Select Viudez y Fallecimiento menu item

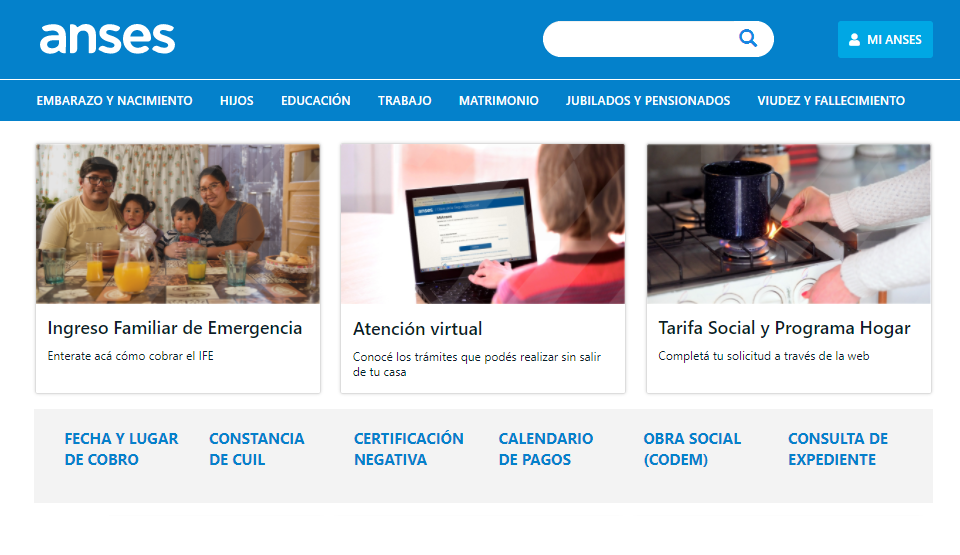coord(831,100)
